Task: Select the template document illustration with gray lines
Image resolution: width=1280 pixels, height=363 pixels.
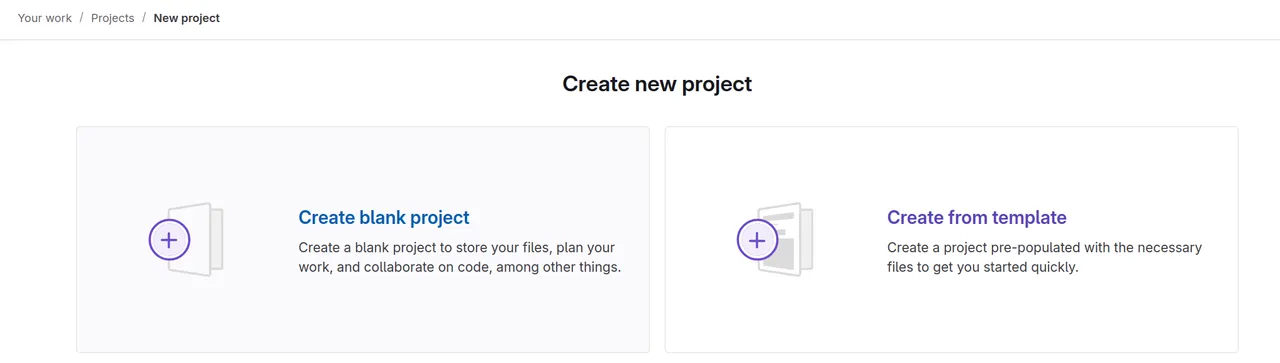Action: (791, 240)
